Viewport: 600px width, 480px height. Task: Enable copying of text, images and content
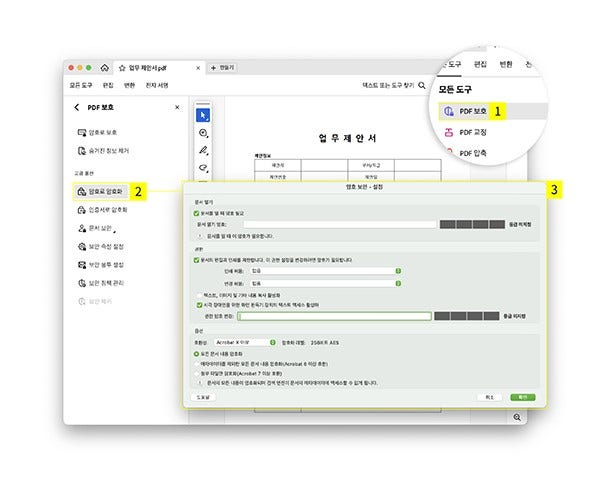coord(199,296)
